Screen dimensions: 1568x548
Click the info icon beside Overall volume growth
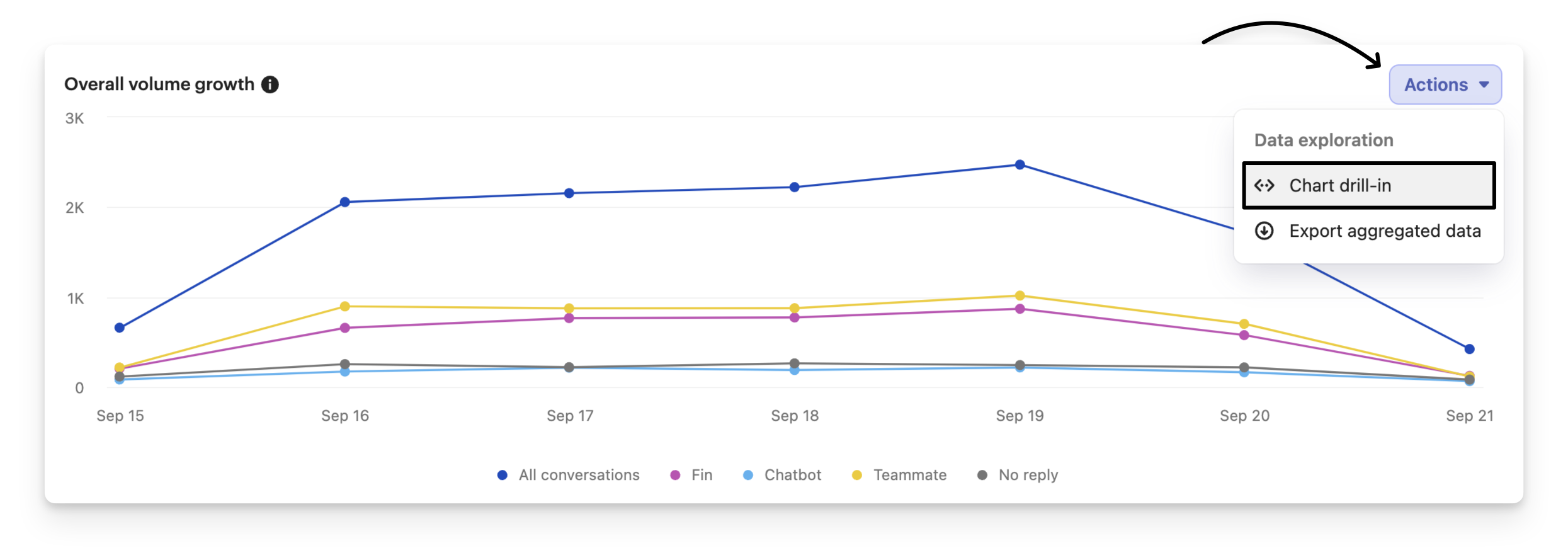(x=270, y=84)
